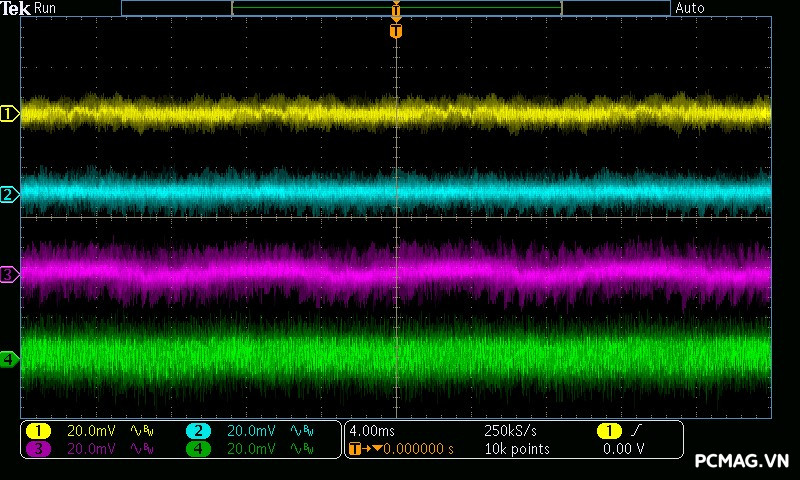Image resolution: width=800 pixels, height=480 pixels.
Task: Select the magenta channel 3 badge in readout
Action: (38, 449)
